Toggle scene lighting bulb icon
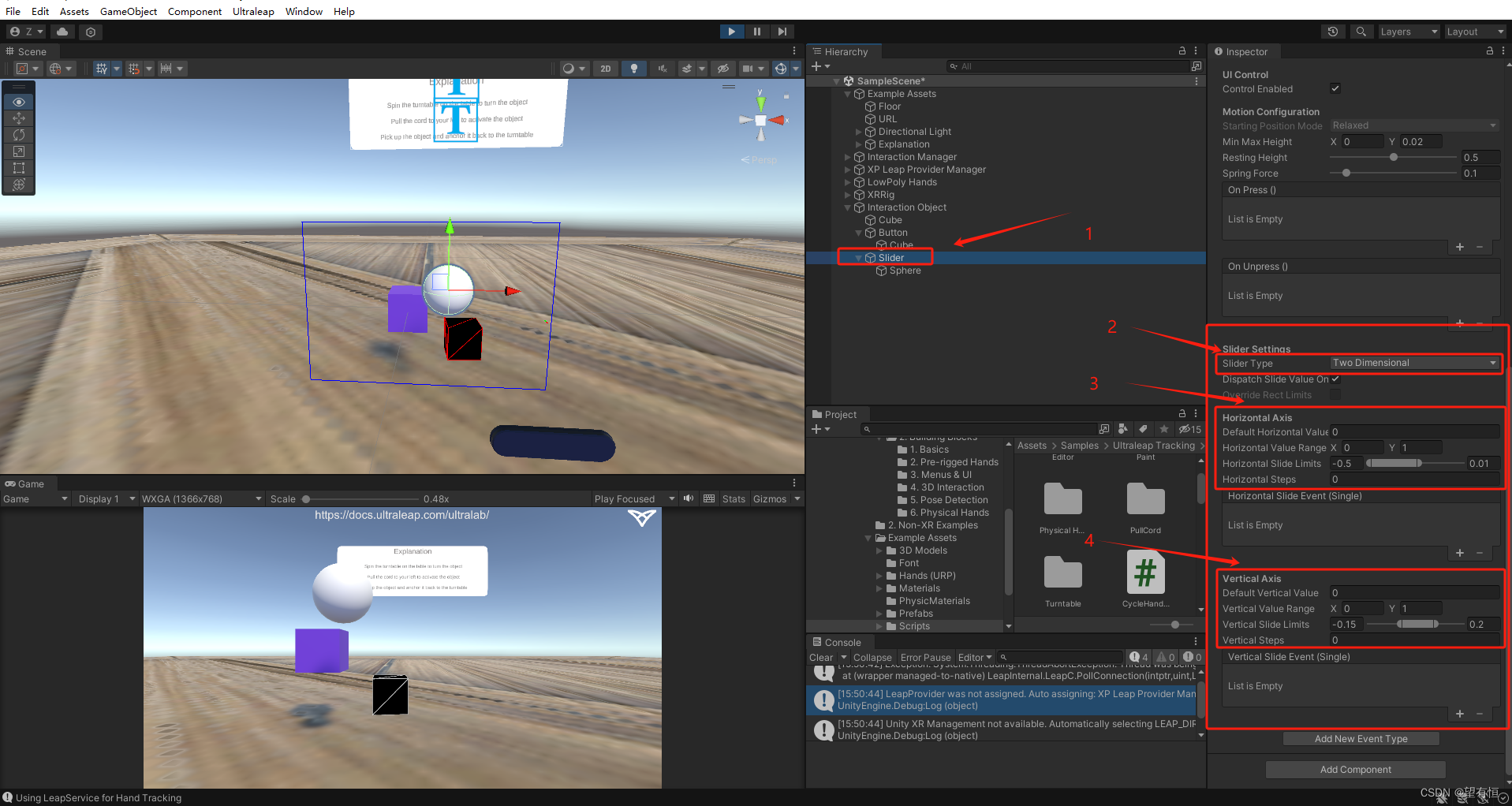This screenshot has width=1512, height=806. [634, 69]
